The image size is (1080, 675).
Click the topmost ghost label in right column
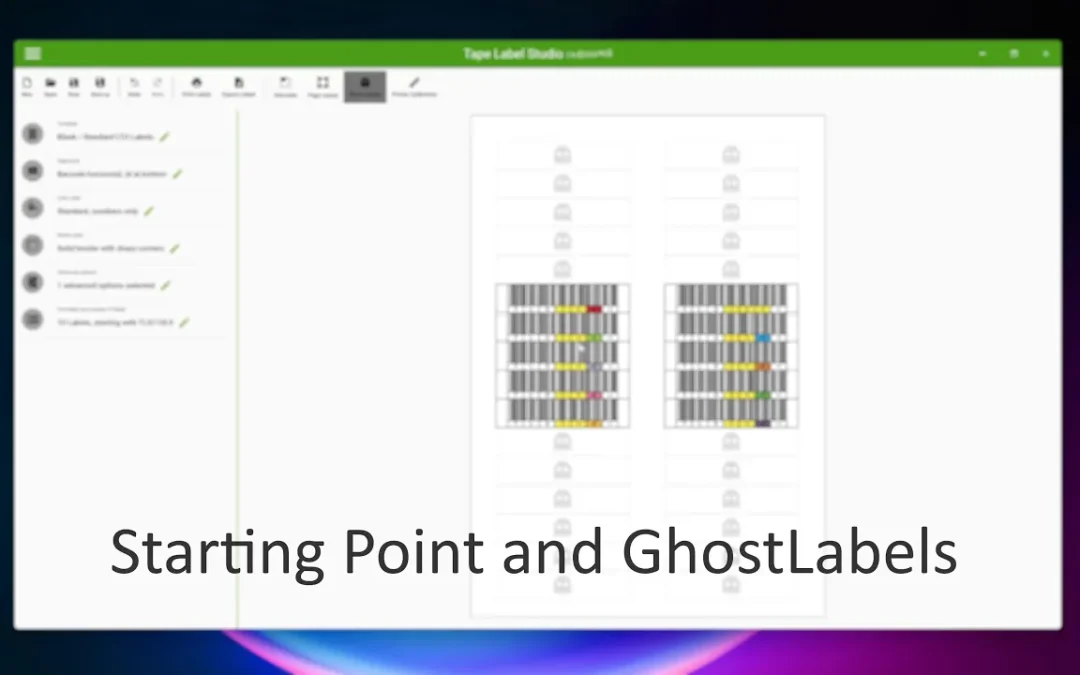[731, 156]
